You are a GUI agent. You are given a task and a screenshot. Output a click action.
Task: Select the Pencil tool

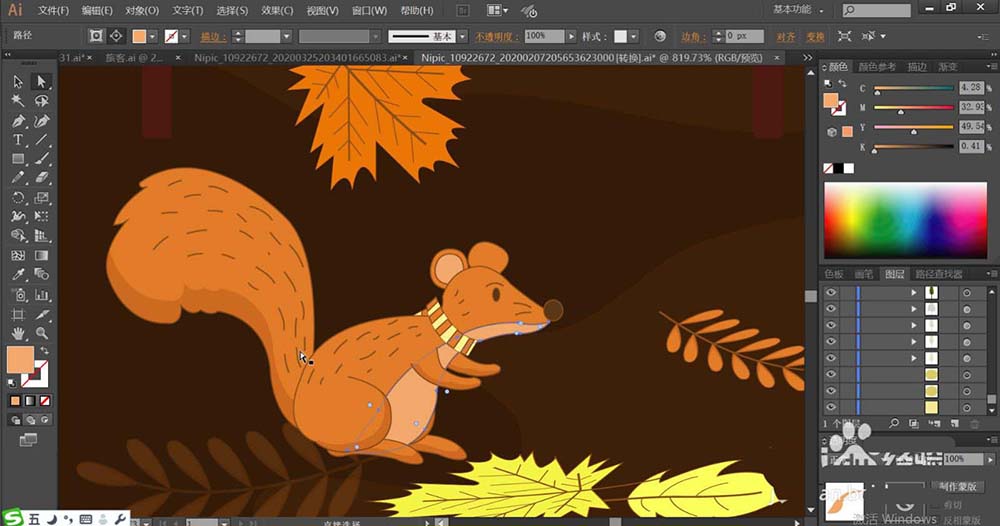(x=18, y=178)
